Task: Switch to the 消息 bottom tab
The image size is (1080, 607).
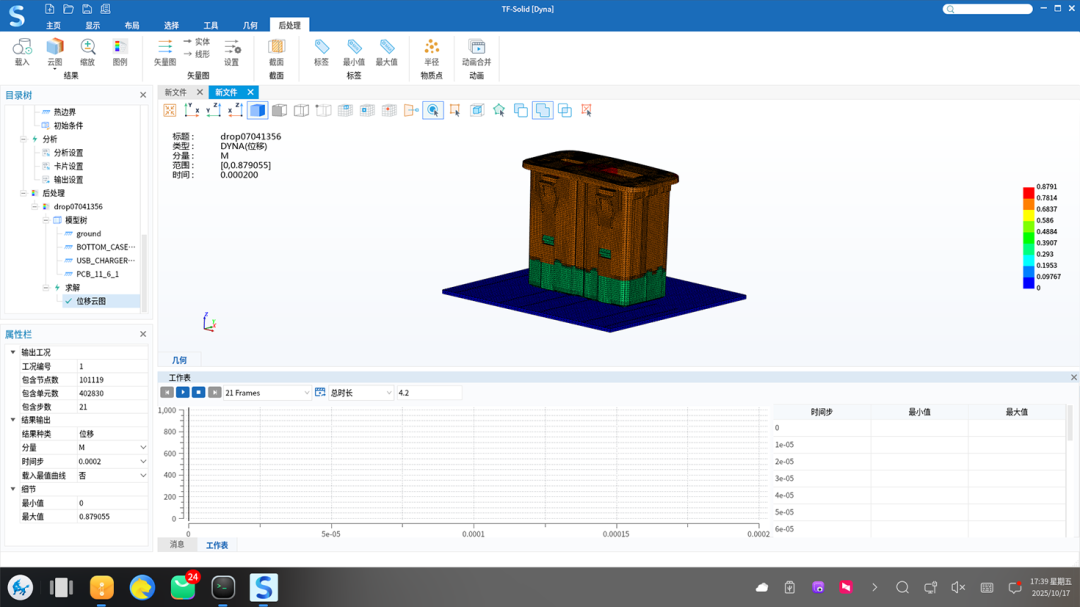Action: pos(177,545)
